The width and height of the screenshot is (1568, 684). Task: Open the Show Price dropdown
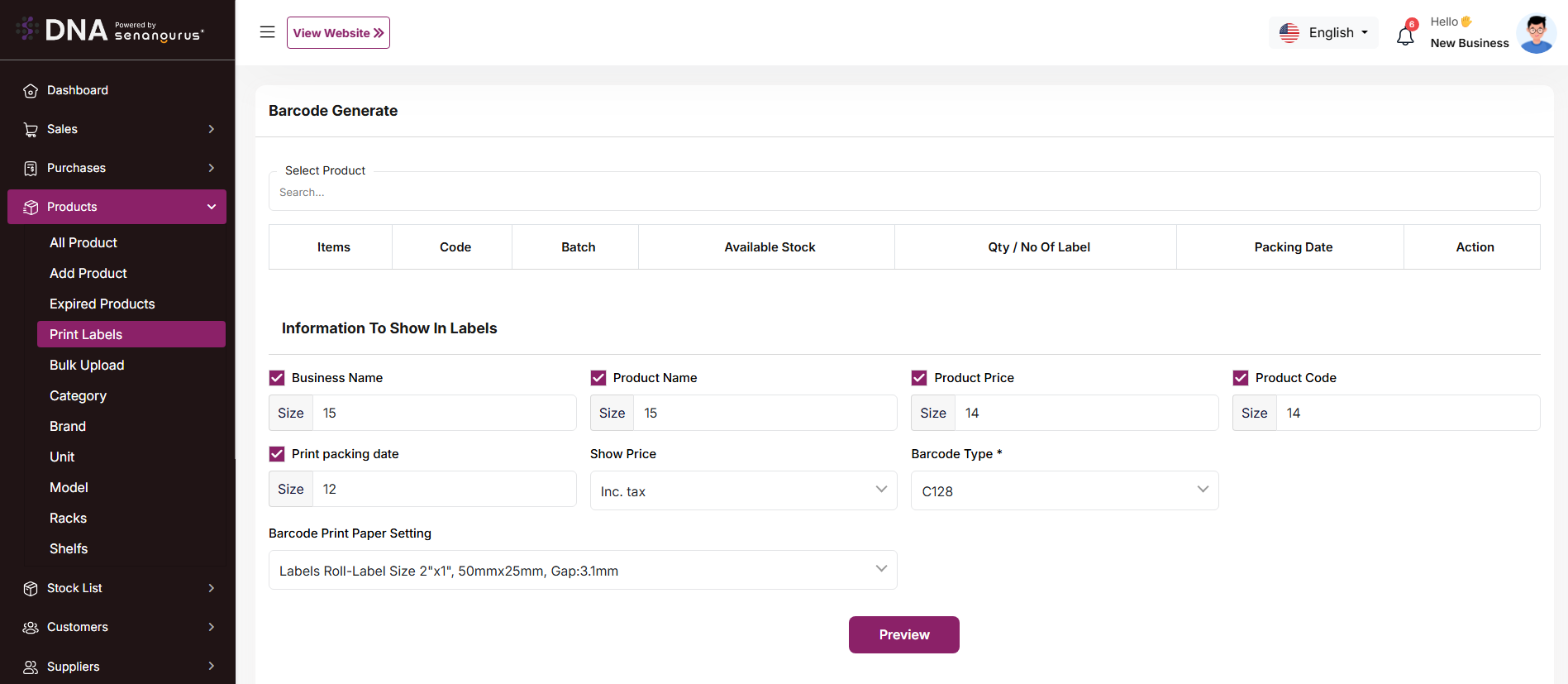point(743,490)
